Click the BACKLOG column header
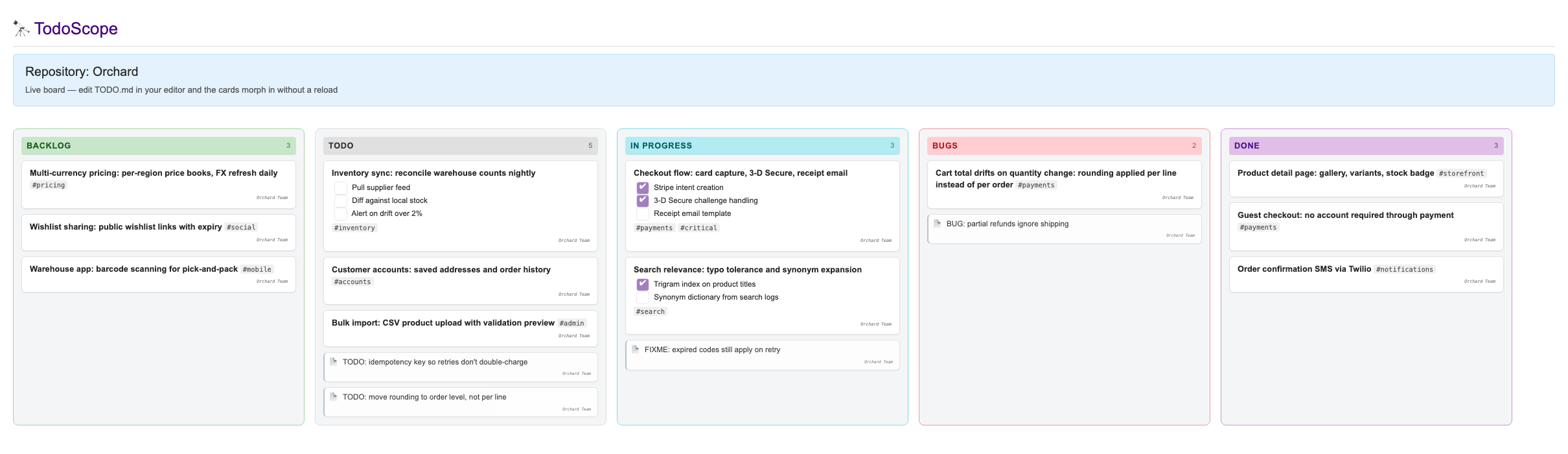 (159, 146)
